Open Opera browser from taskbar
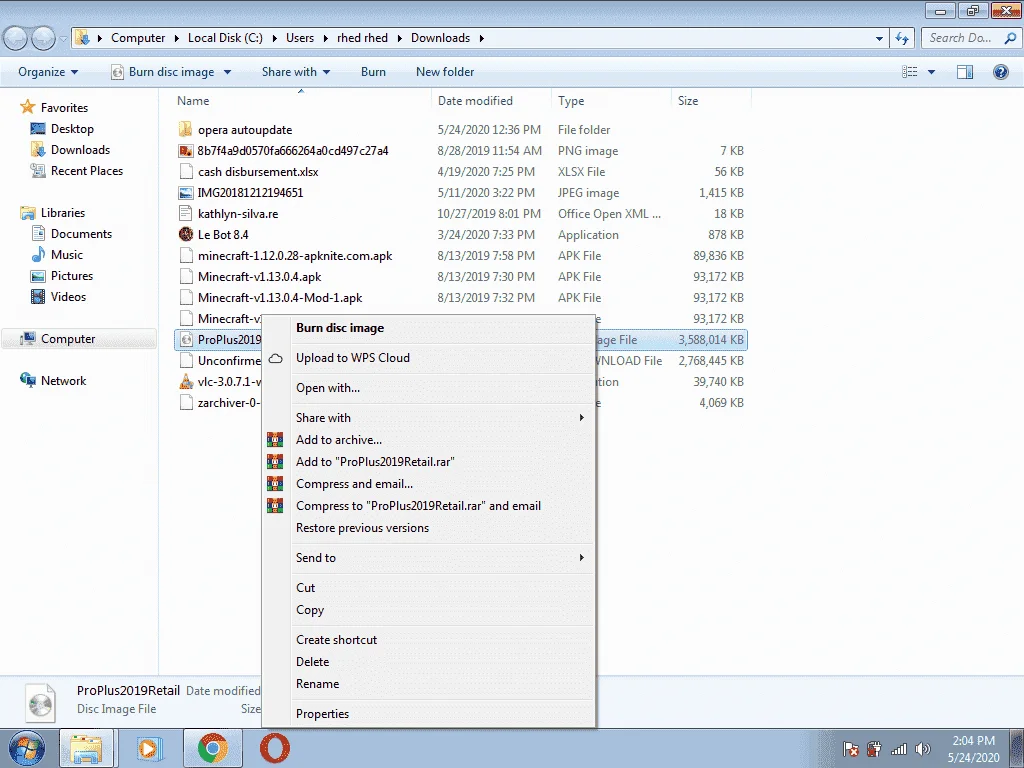Viewport: 1024px width, 768px height. pyautogui.click(x=274, y=748)
